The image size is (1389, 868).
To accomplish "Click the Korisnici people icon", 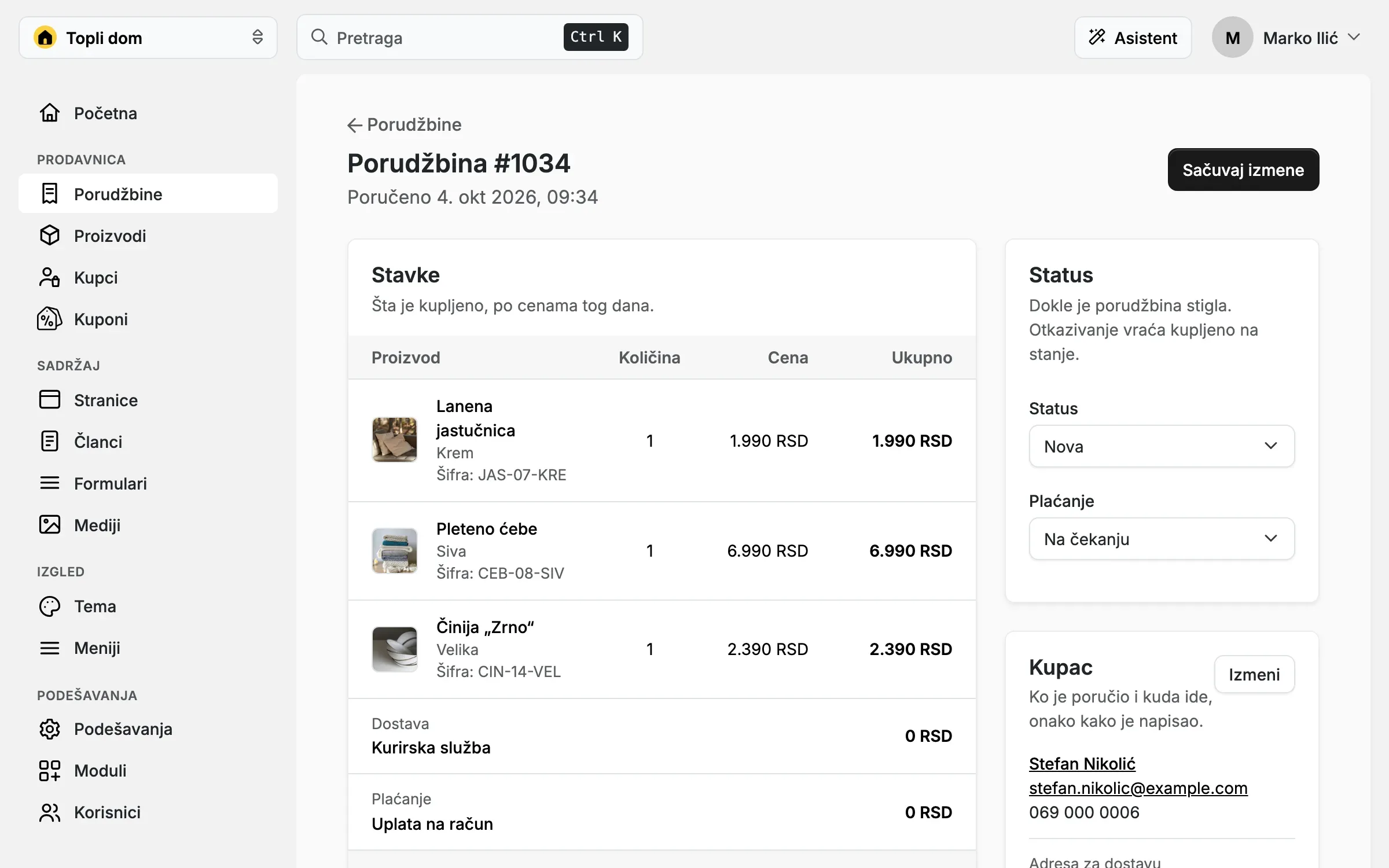I will [50, 812].
